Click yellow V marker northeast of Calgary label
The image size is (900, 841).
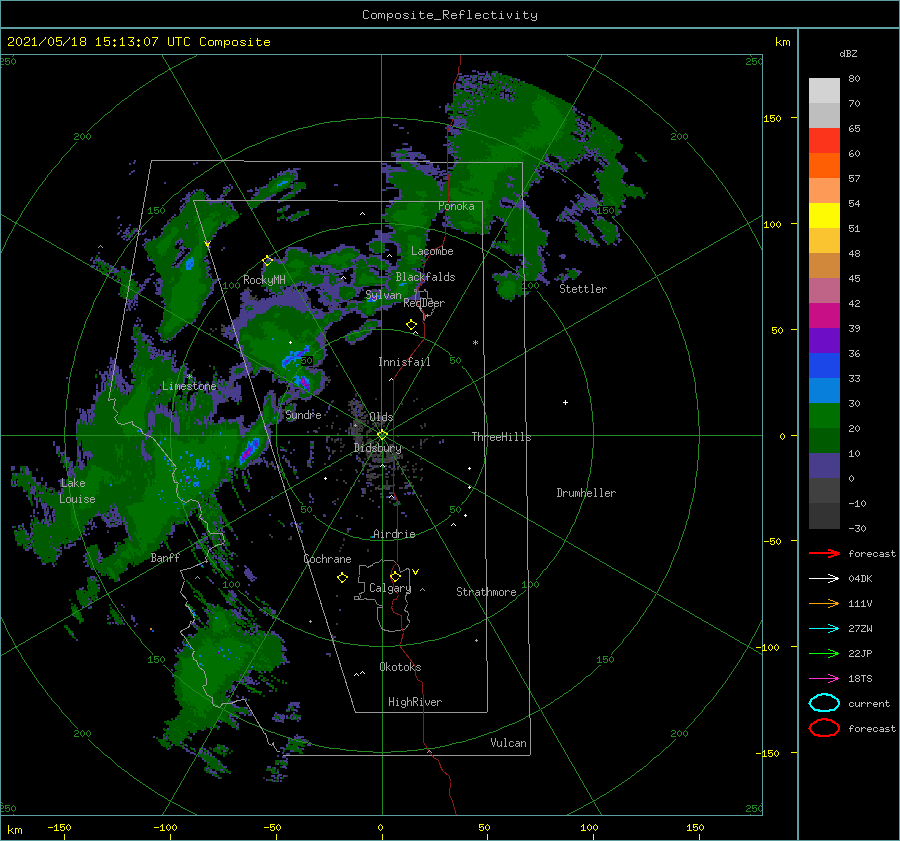[416, 572]
